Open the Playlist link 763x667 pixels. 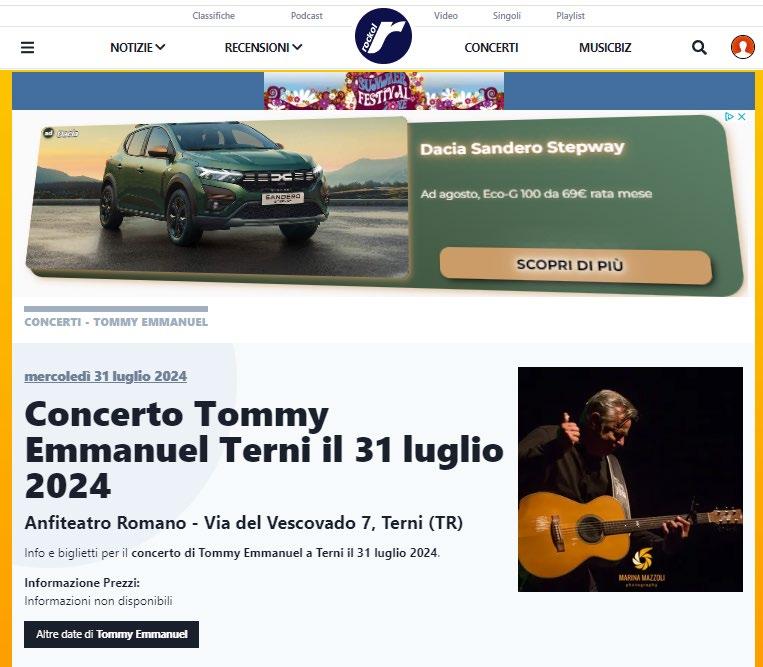pyautogui.click(x=570, y=16)
